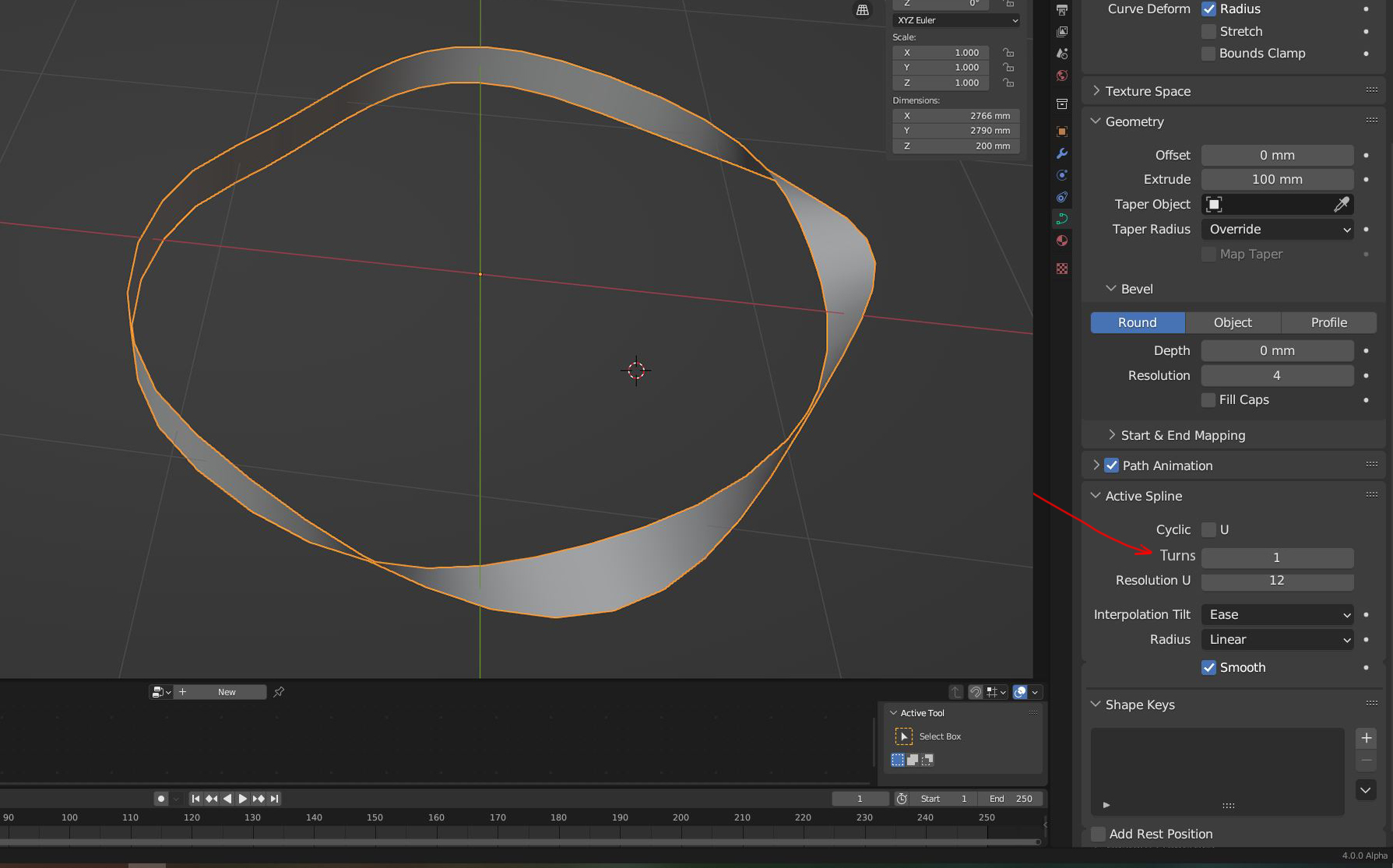Open the View Layer properties tab
The height and width of the screenshot is (868, 1393).
[1061, 32]
